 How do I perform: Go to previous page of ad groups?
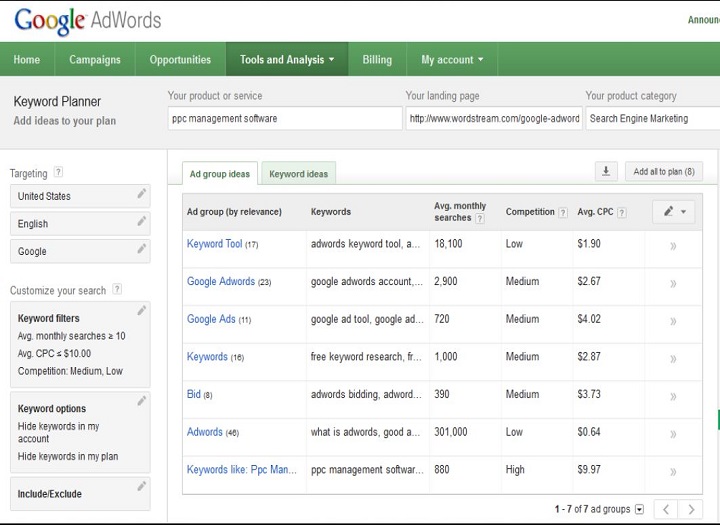pyautogui.click(x=665, y=509)
